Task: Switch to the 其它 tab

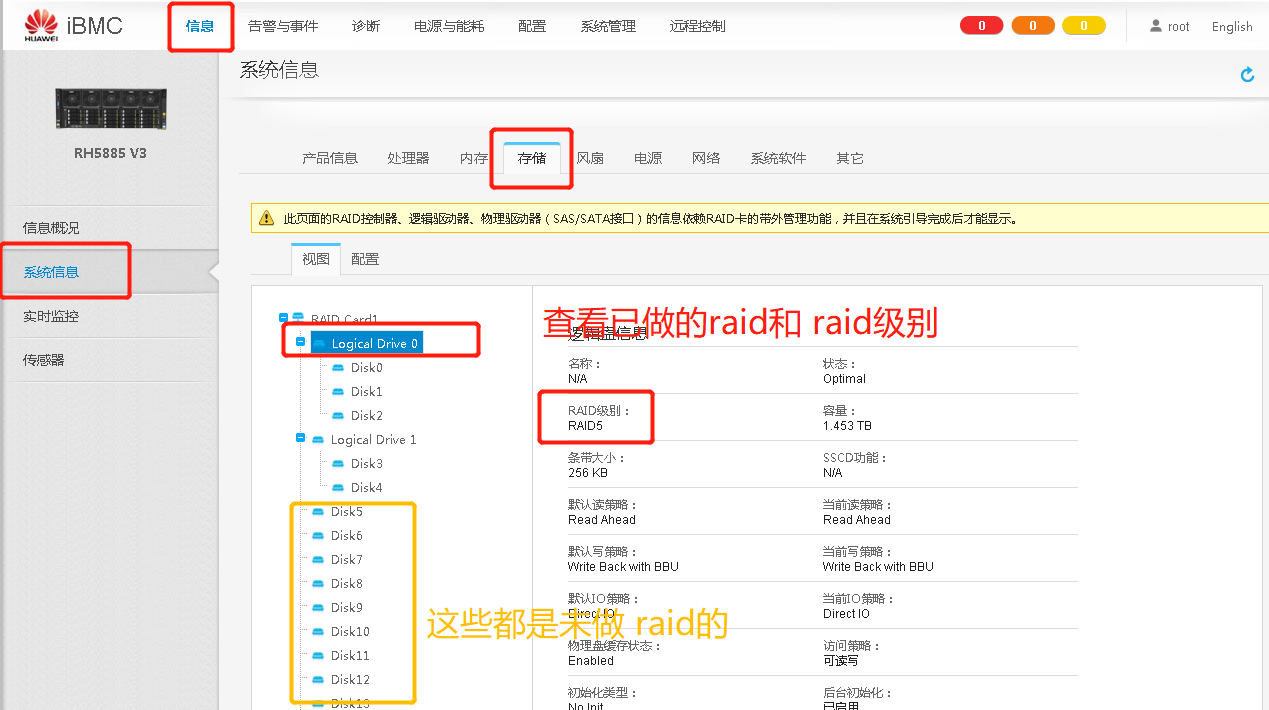Action: (x=850, y=158)
